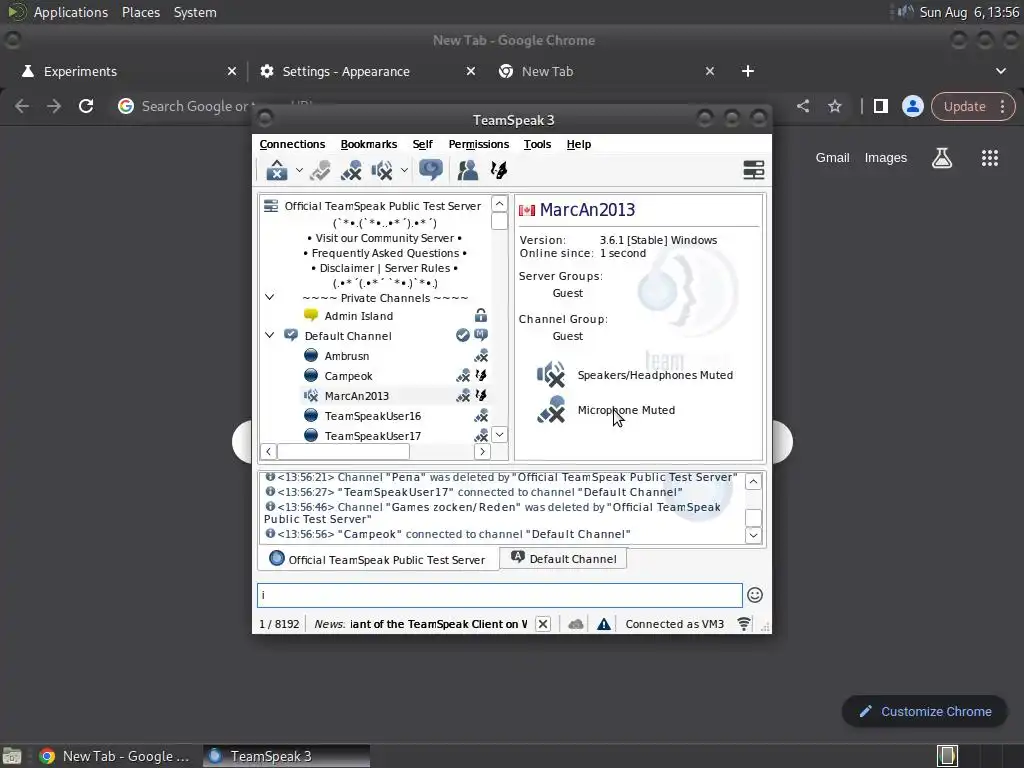Toggle microphone mute in TeamSpeak toolbar
The image size is (1024, 768).
tap(351, 170)
